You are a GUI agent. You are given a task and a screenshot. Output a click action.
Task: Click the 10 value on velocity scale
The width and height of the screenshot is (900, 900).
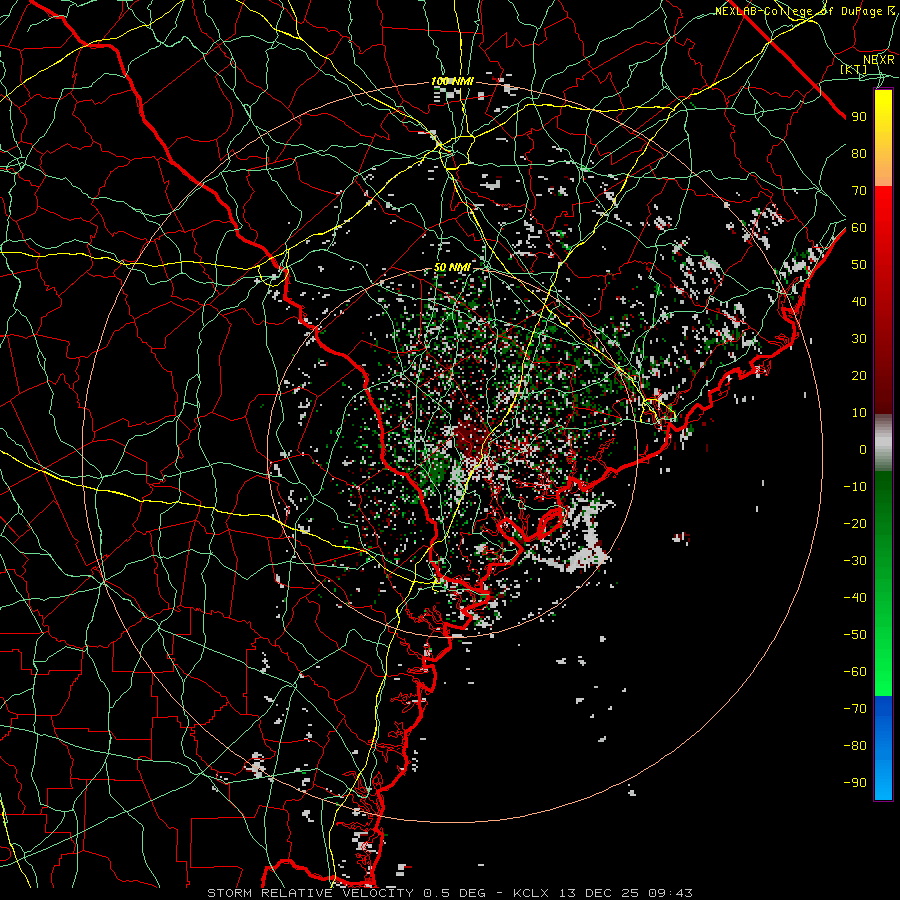tap(859, 413)
